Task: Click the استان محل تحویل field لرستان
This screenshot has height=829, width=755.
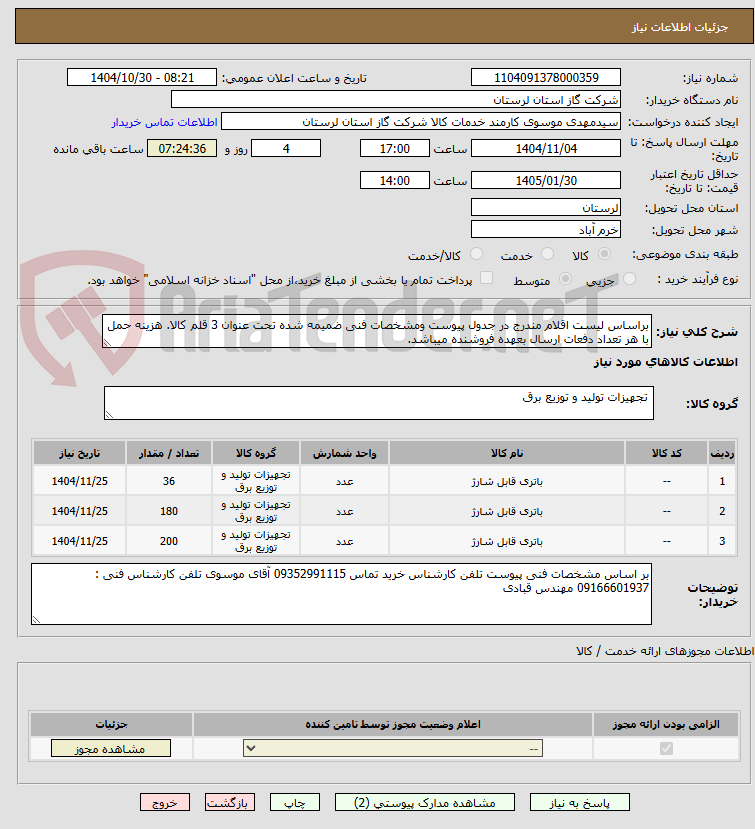Action: [x=546, y=208]
